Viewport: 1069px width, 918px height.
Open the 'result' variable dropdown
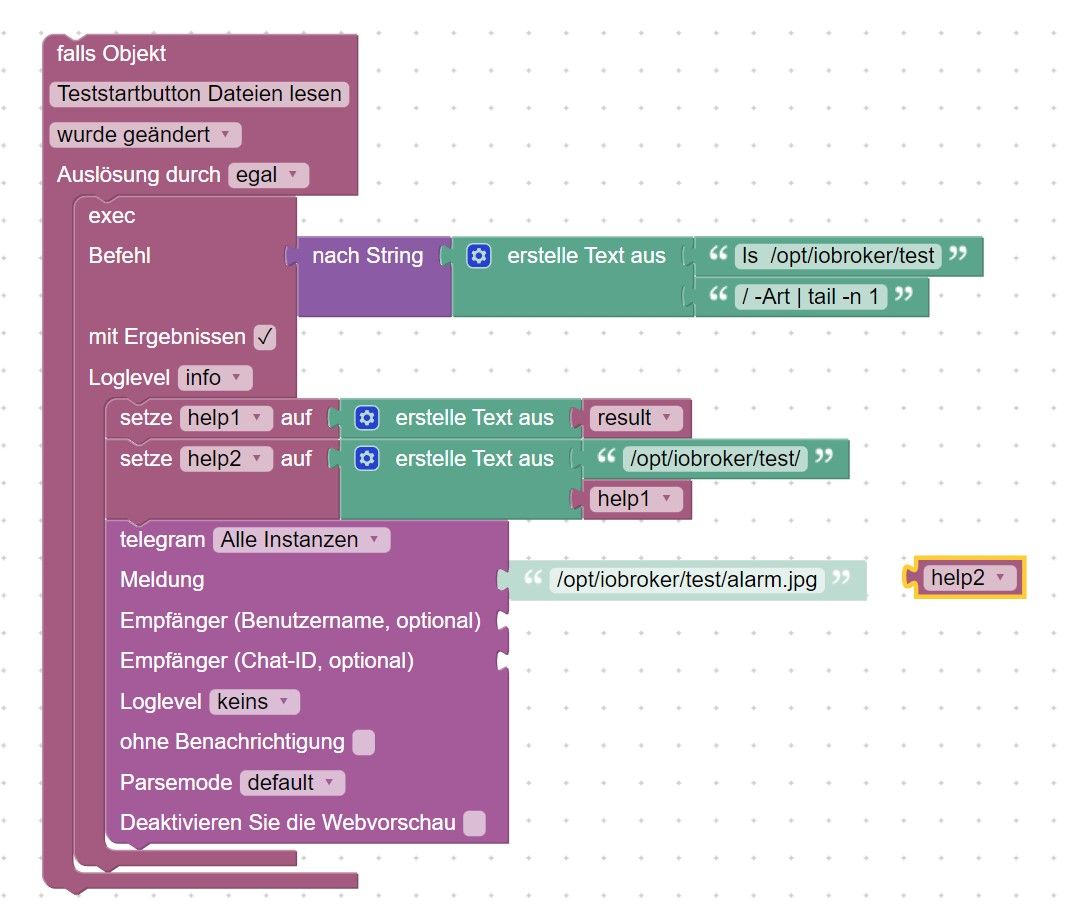635,418
